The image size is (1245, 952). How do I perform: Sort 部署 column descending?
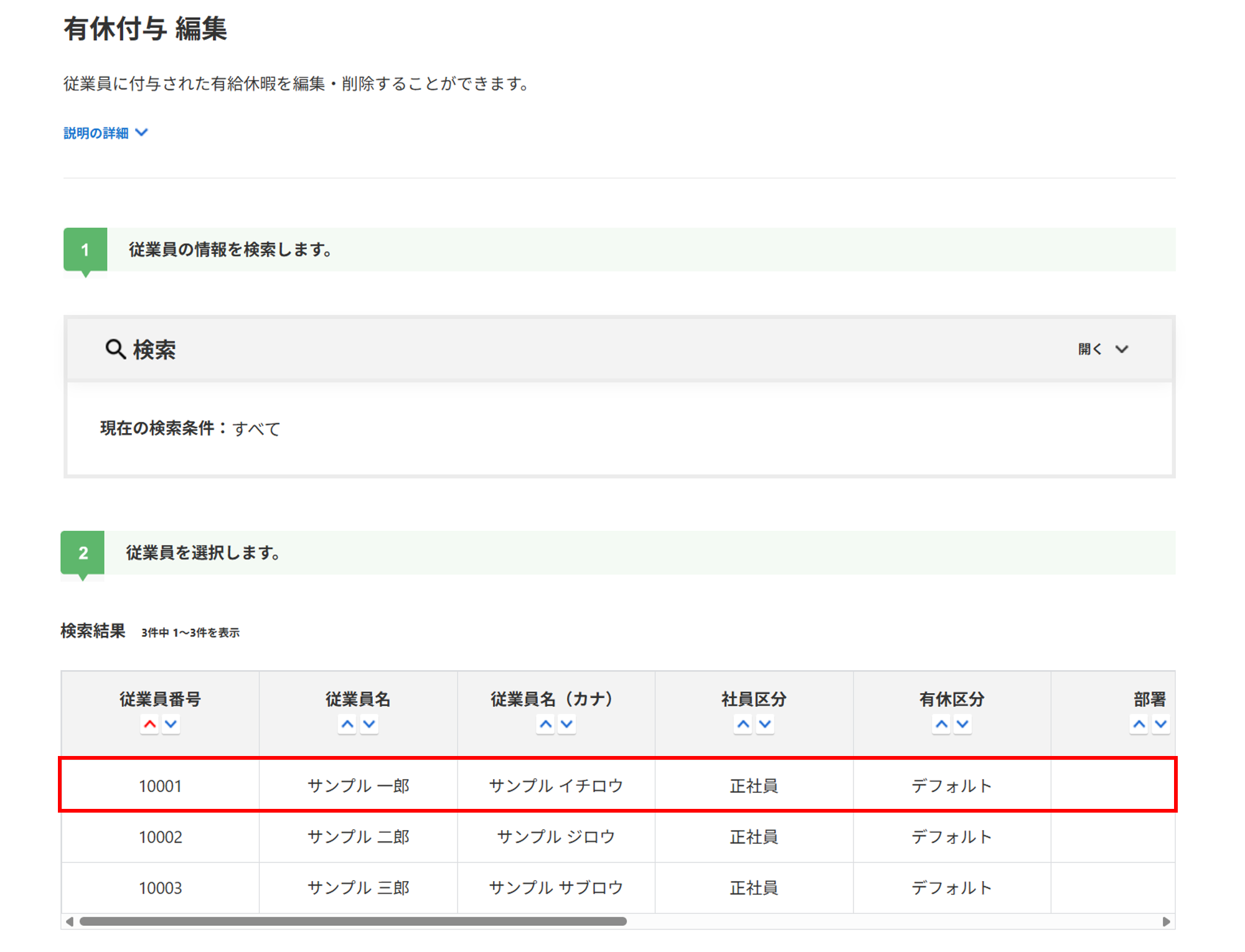pyautogui.click(x=1161, y=724)
